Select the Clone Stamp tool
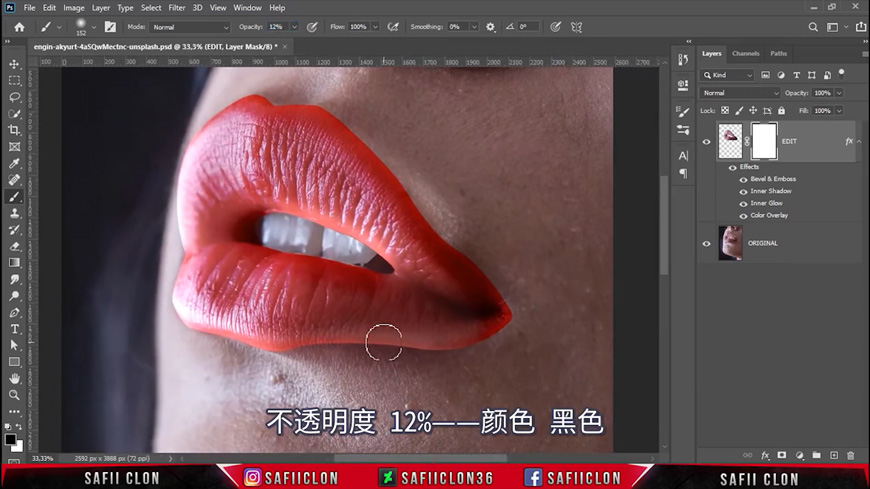Screen dimensions: 870x489 coord(14,214)
